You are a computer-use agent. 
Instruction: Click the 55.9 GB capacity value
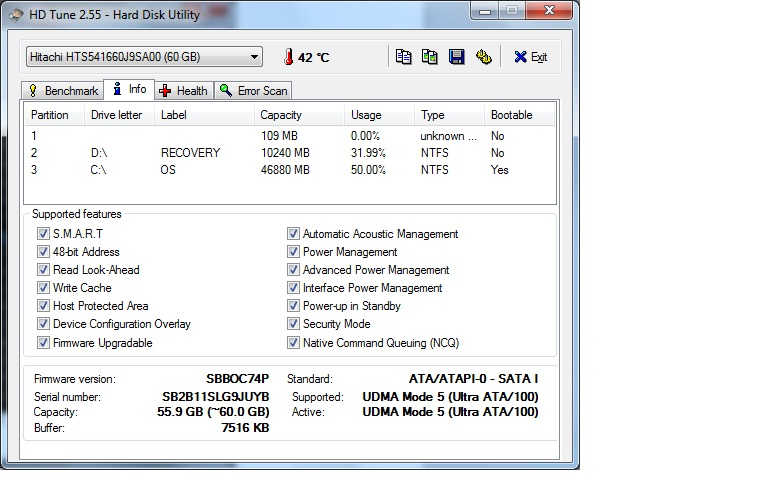pos(213,412)
